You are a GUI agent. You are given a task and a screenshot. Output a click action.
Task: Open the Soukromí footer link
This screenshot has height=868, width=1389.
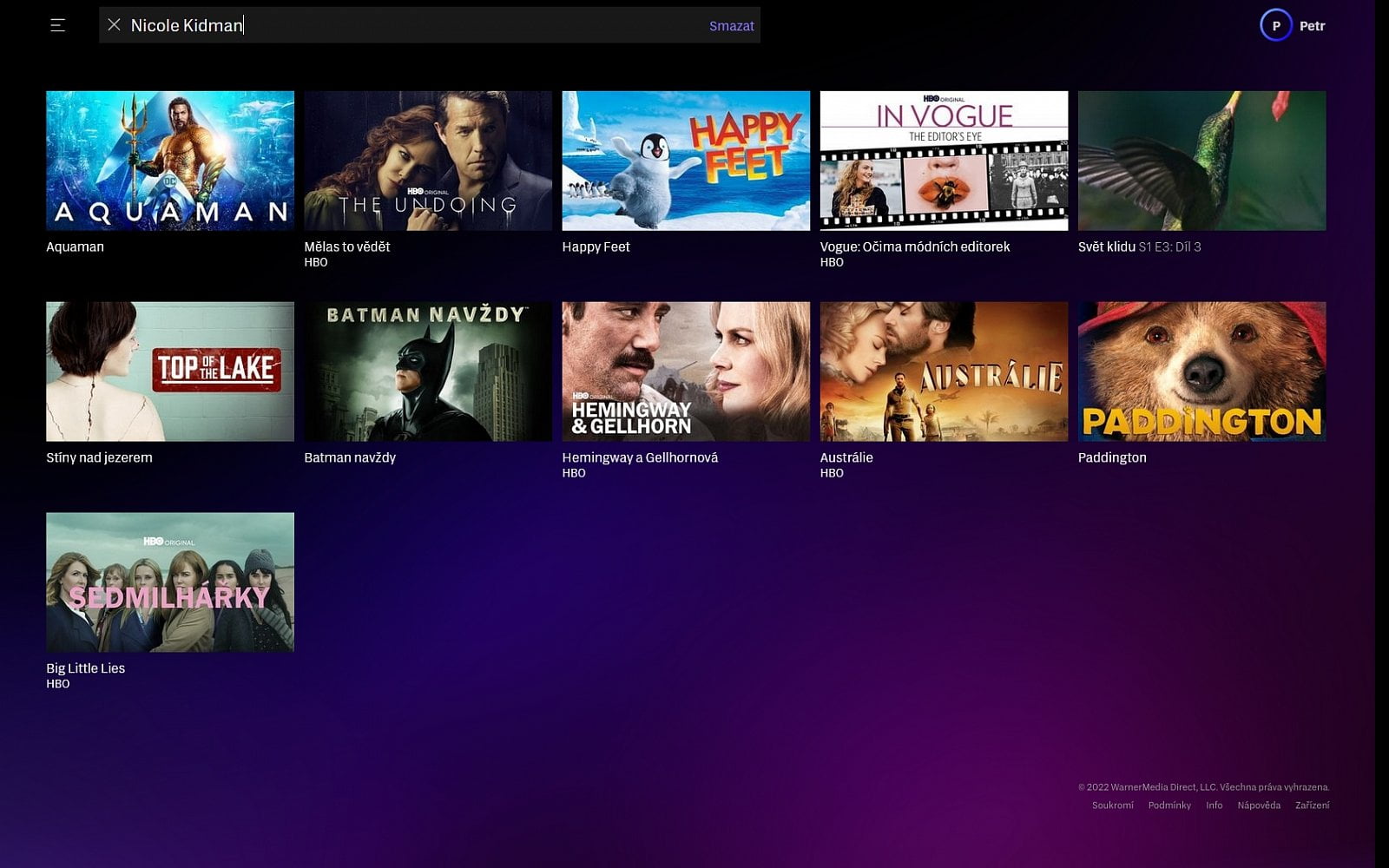pyautogui.click(x=1113, y=806)
